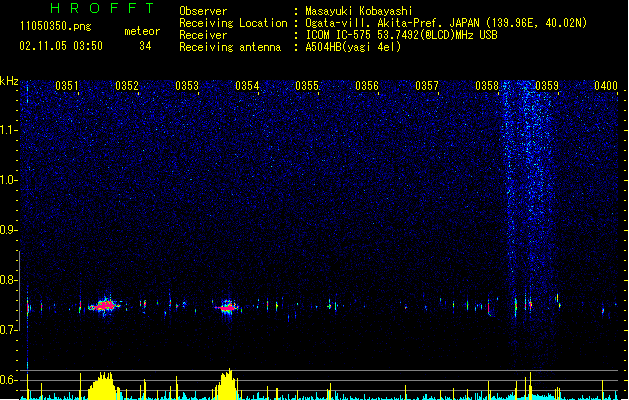Click the yellow intensity peak below the 0352 echo
This screenshot has width=629, height=400.
point(103,386)
